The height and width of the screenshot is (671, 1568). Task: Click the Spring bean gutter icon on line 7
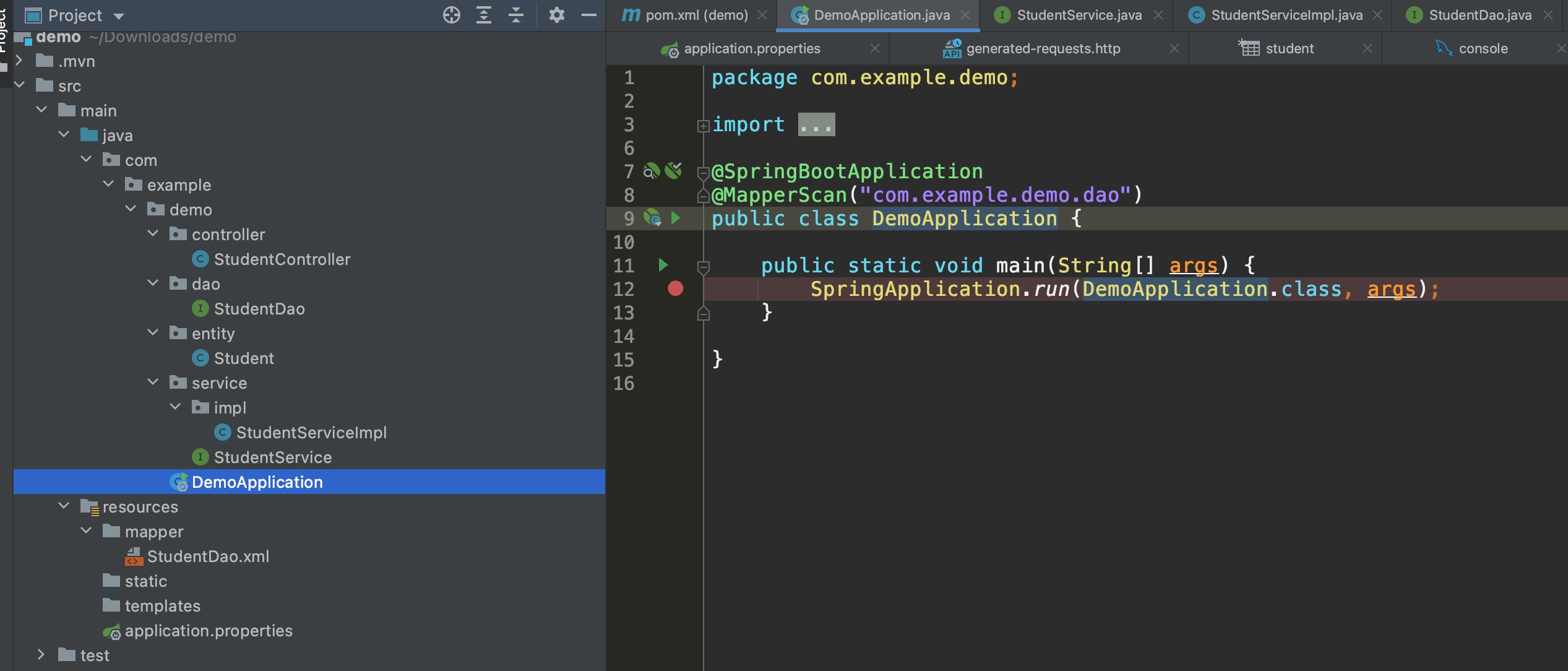point(651,171)
